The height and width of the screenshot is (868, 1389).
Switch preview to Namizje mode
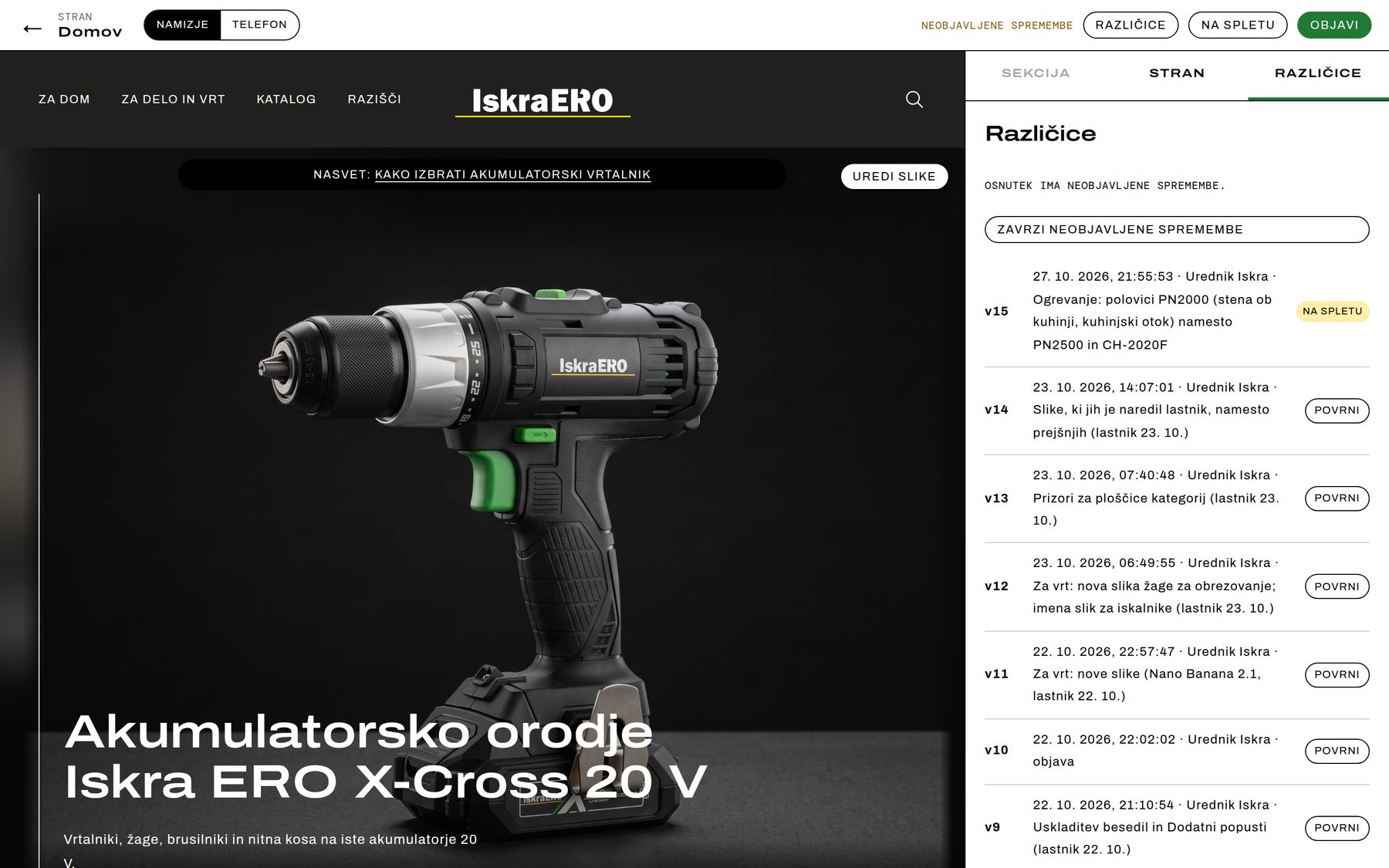coord(182,25)
